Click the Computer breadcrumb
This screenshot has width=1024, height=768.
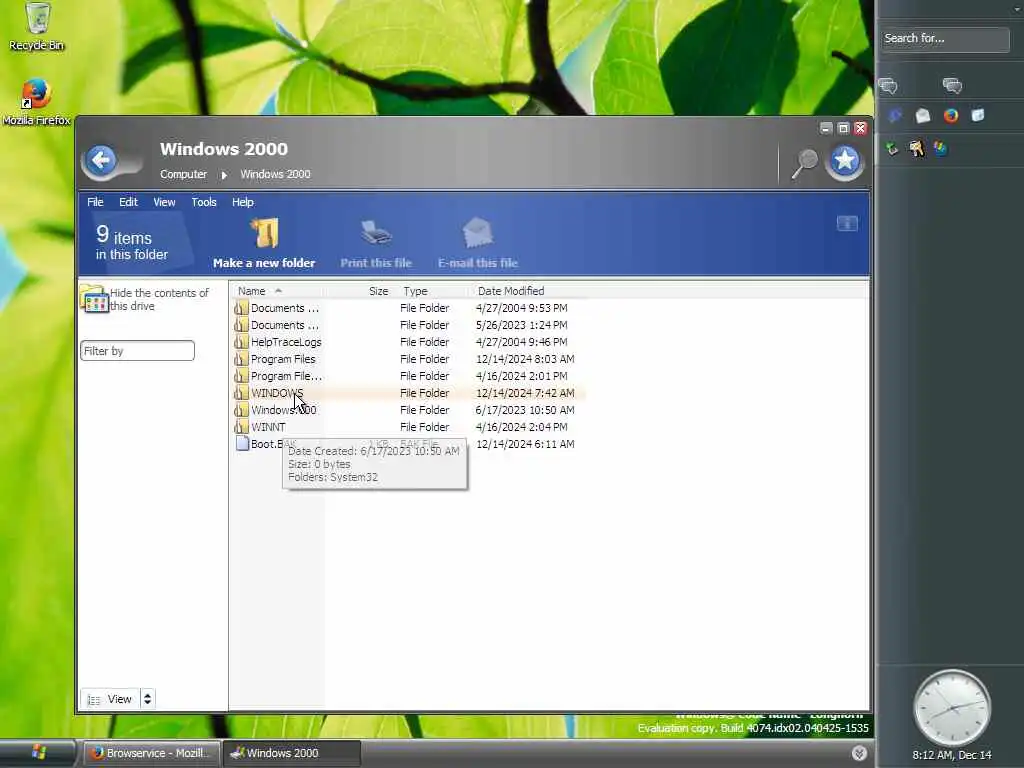point(184,174)
